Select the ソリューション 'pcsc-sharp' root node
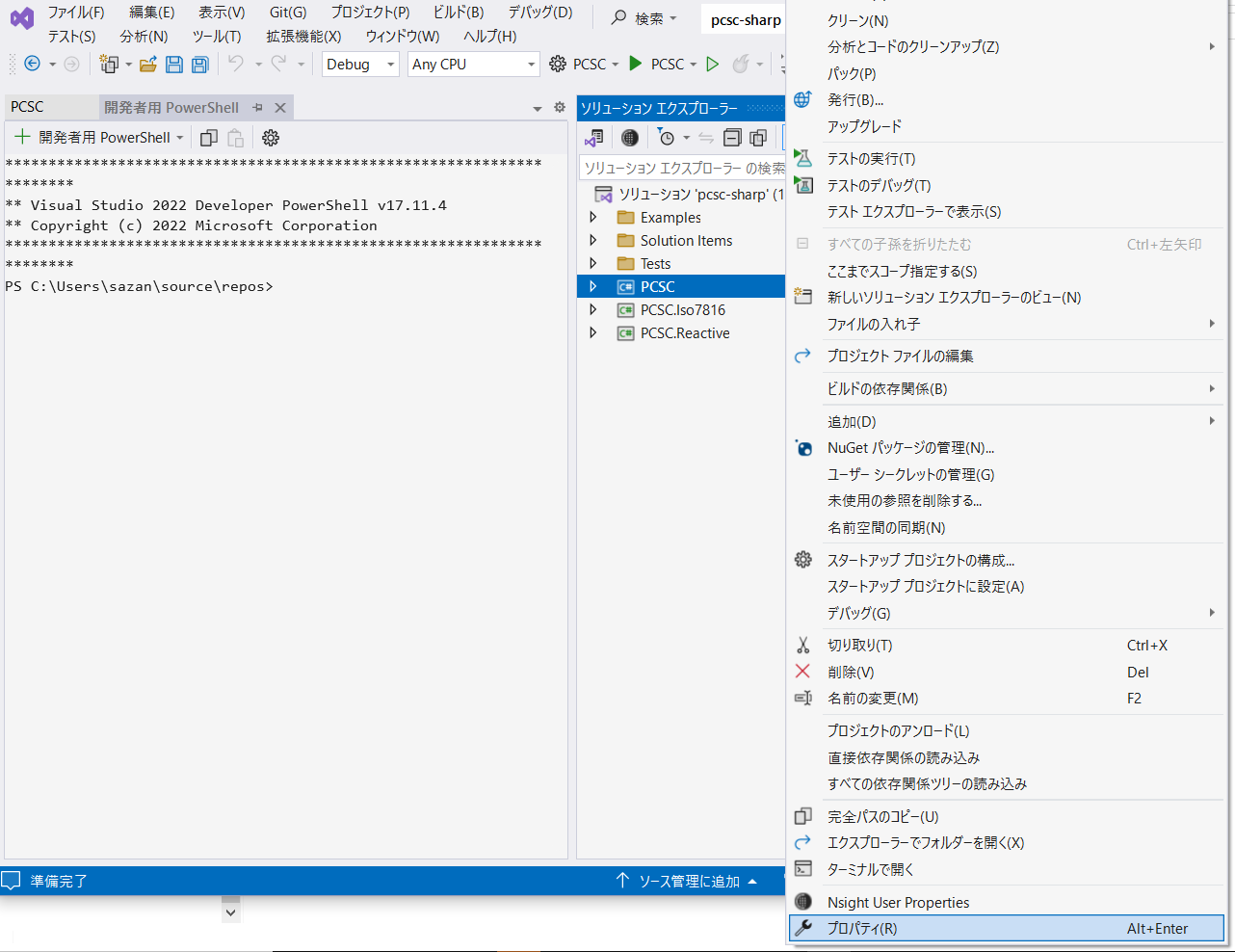This screenshot has width=1235, height=952. click(690, 195)
